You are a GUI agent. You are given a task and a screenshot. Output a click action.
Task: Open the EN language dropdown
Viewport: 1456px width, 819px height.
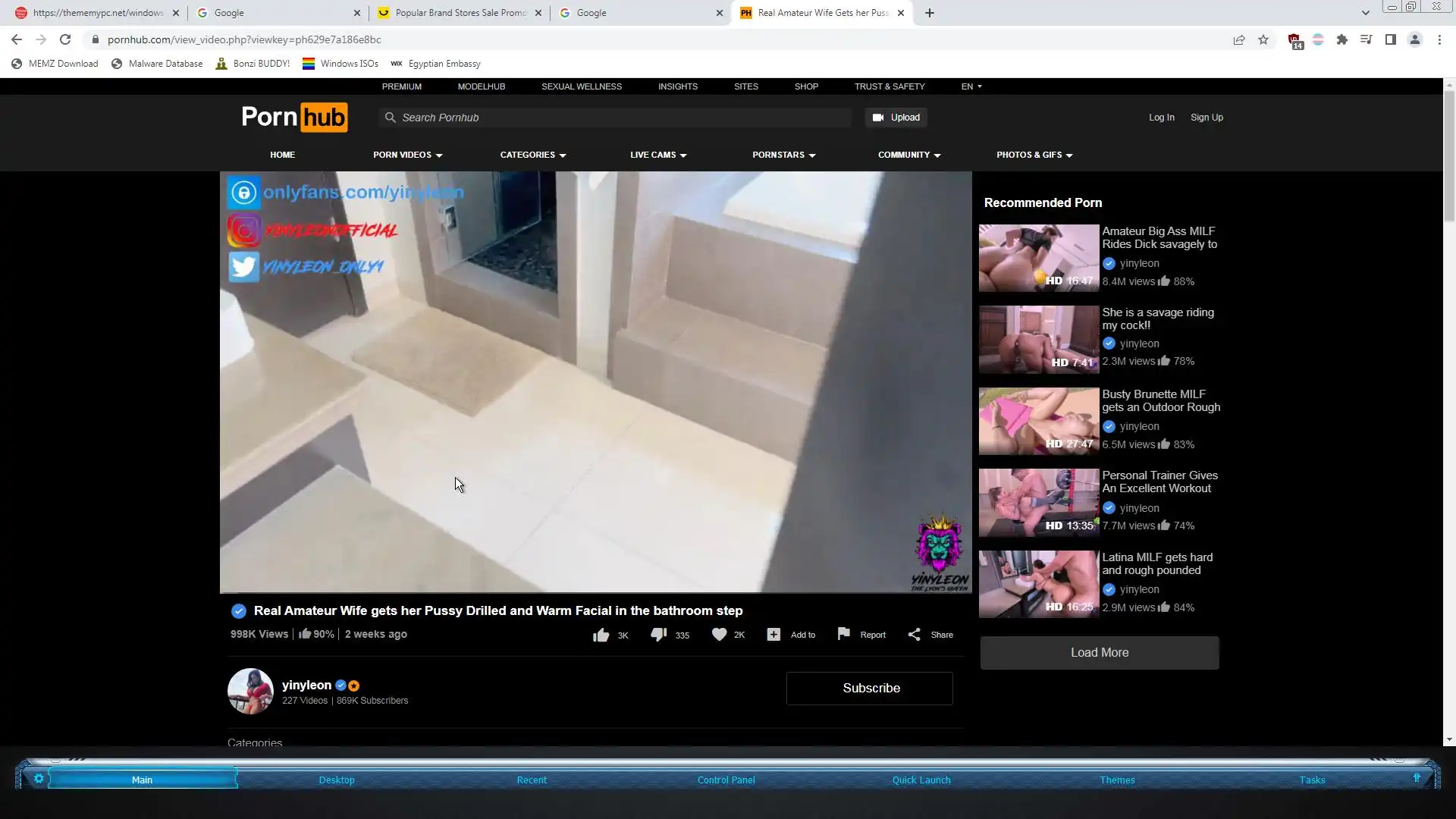click(x=971, y=86)
